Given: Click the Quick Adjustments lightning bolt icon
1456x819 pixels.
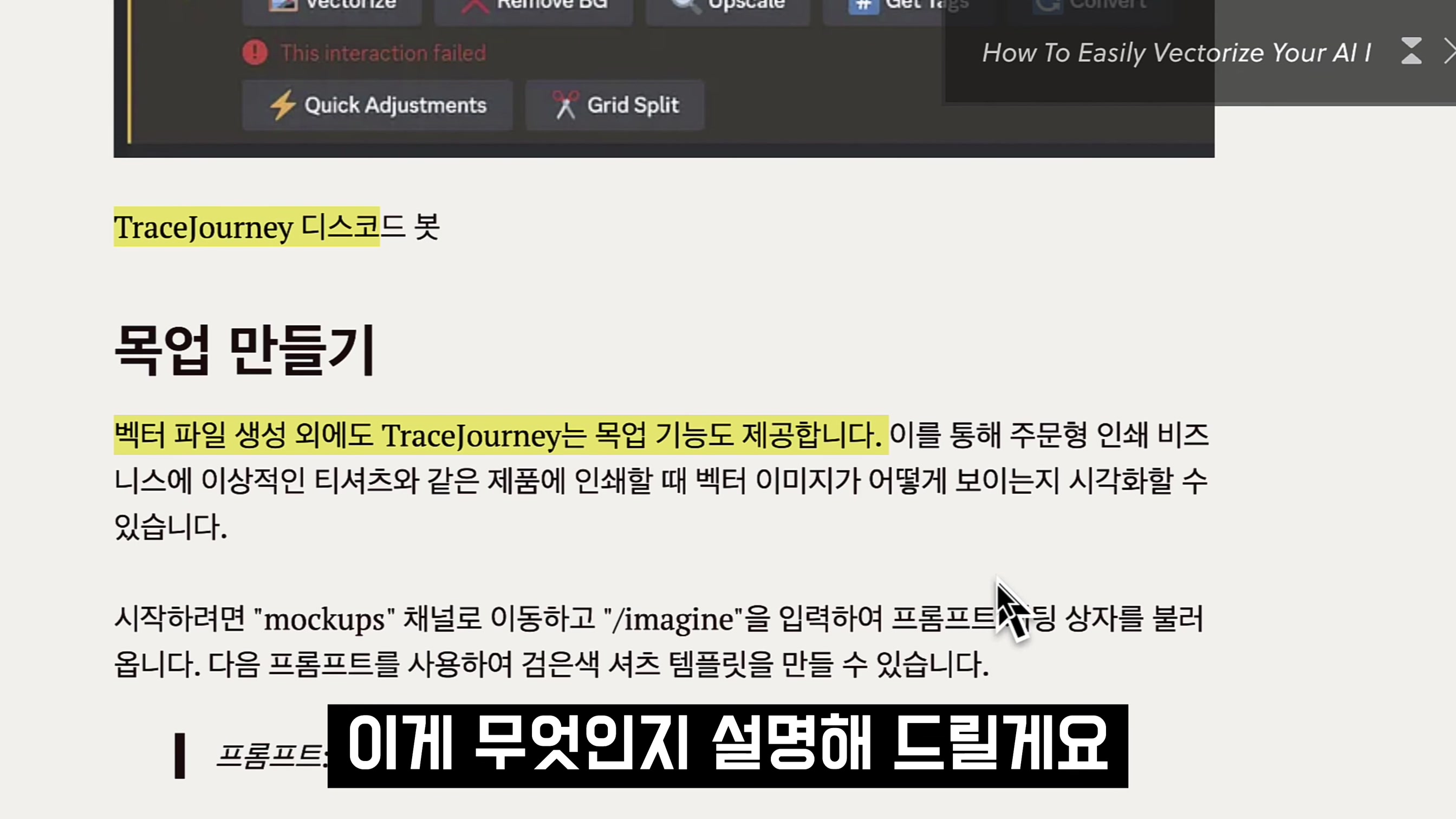Looking at the screenshot, I should [283, 105].
